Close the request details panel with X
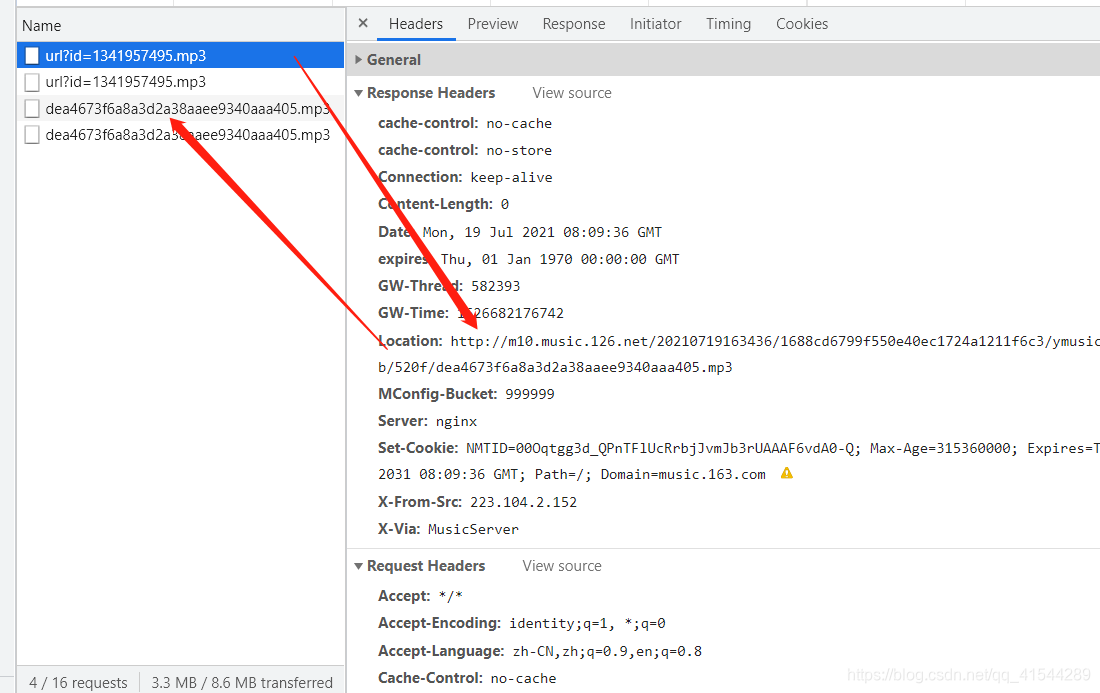1100x693 pixels. click(x=363, y=23)
